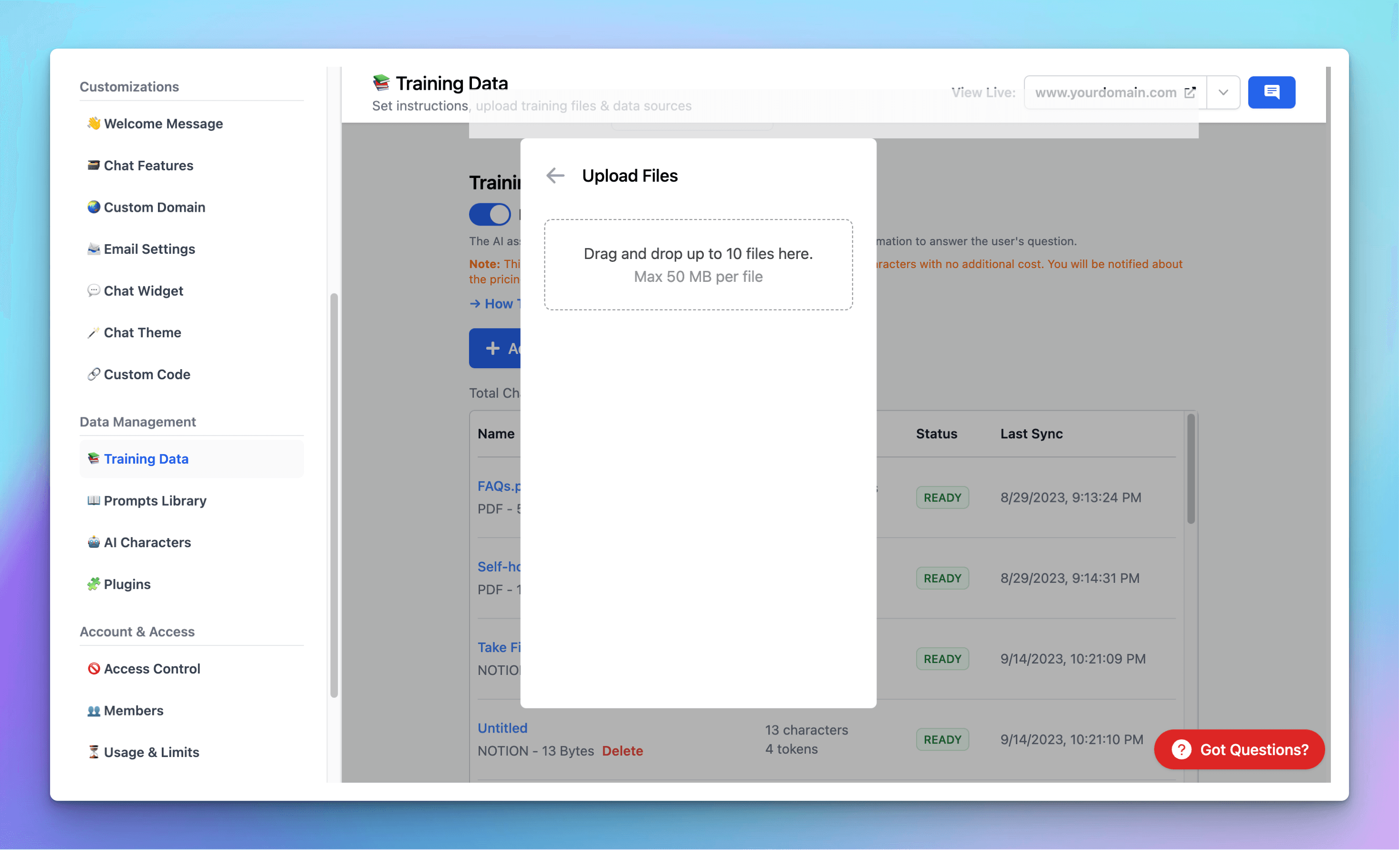Image resolution: width=1400 pixels, height=850 pixels.
Task: Click the people icon for Members
Action: (x=94, y=710)
